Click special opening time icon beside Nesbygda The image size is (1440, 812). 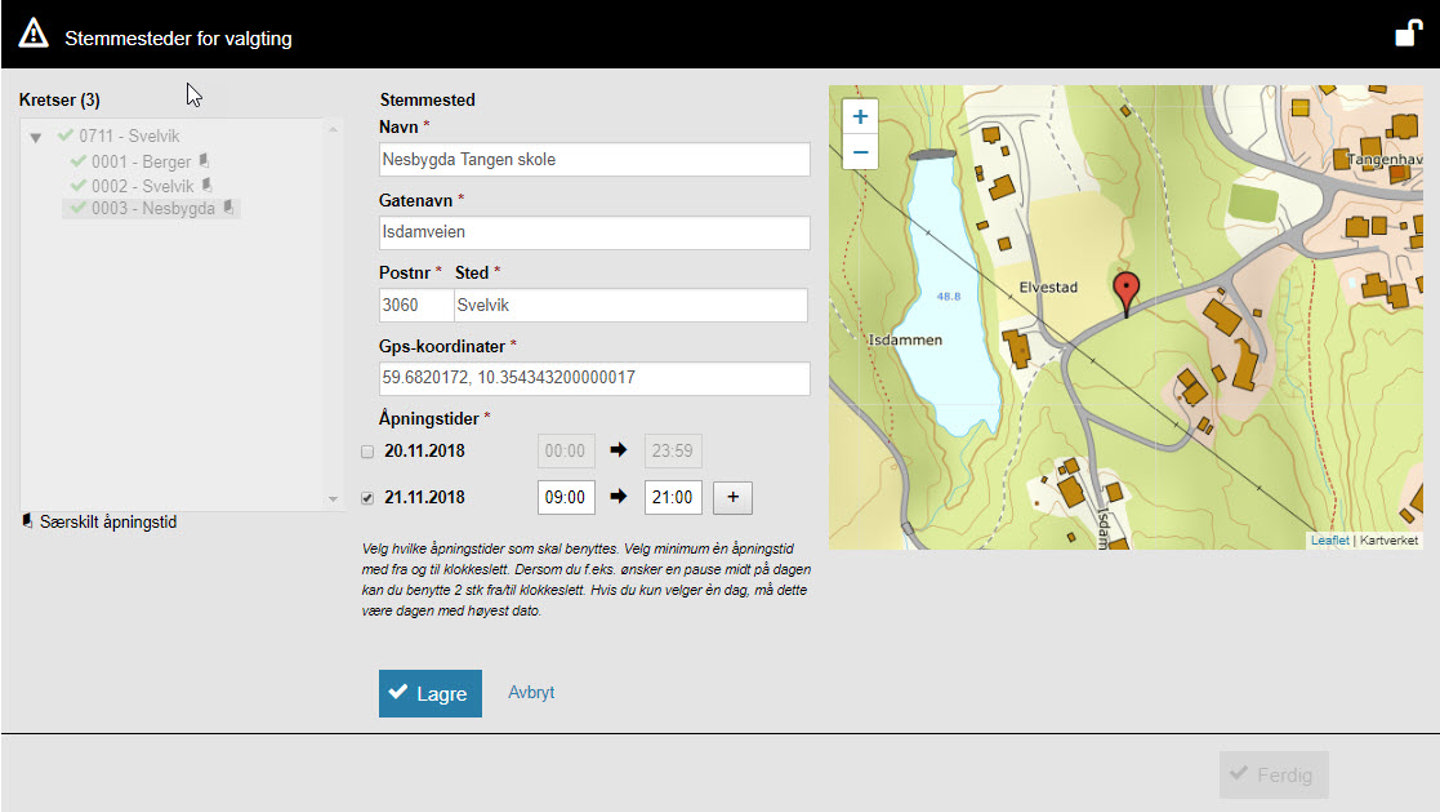pyautogui.click(x=228, y=208)
